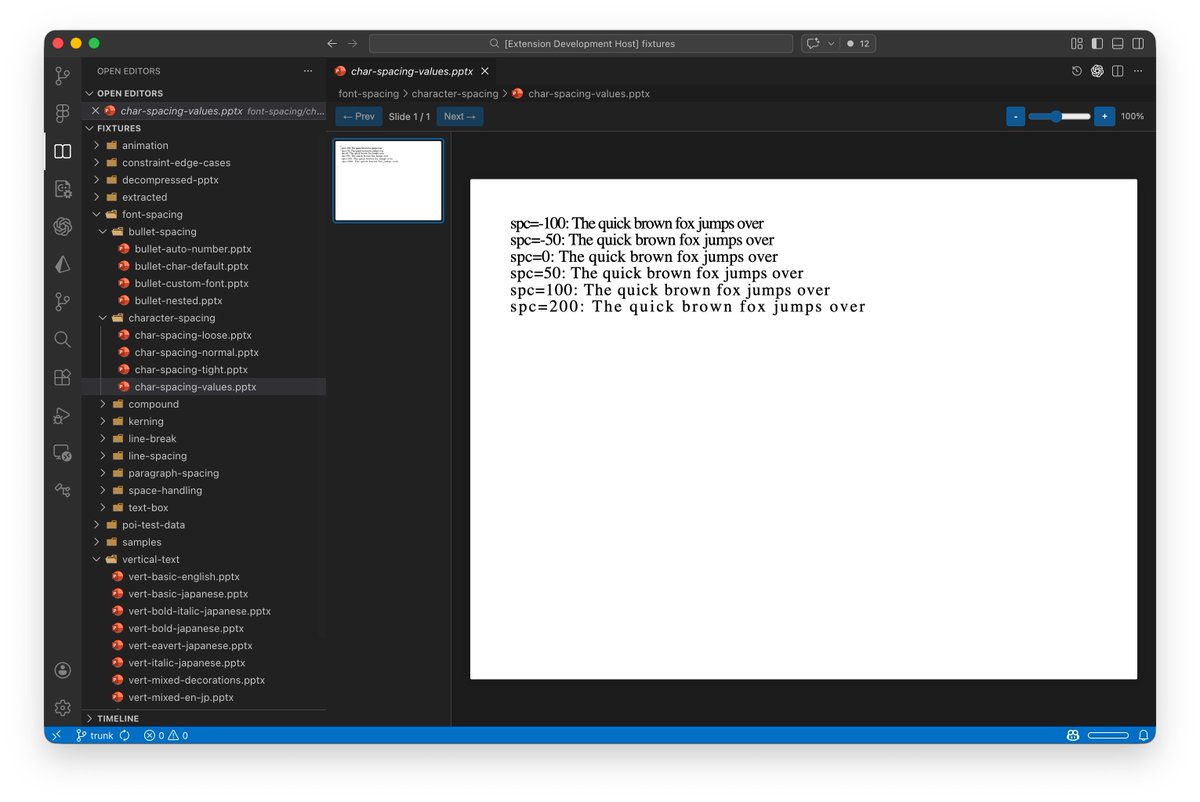Toggle bottom Panel via title bar icon

point(1117,44)
